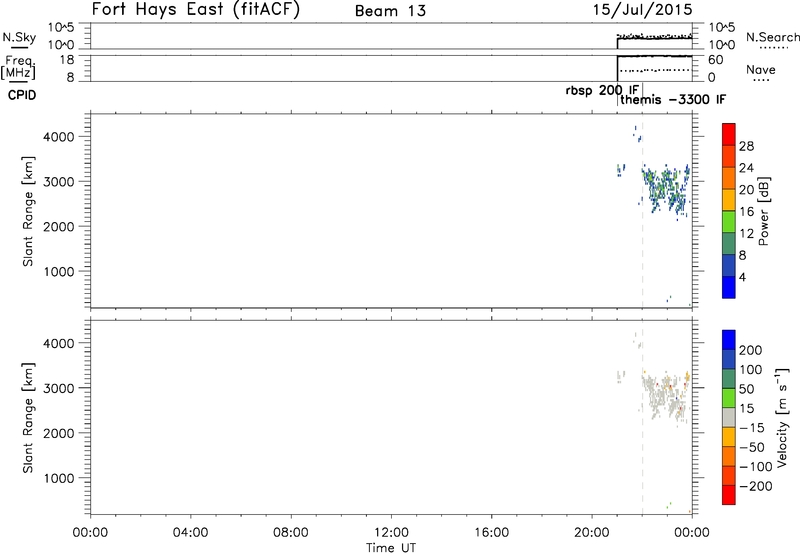This screenshot has width=800, height=554.
Task: Click the title 'Fort Hays East (fitACF)'
Action: [x=195, y=9]
